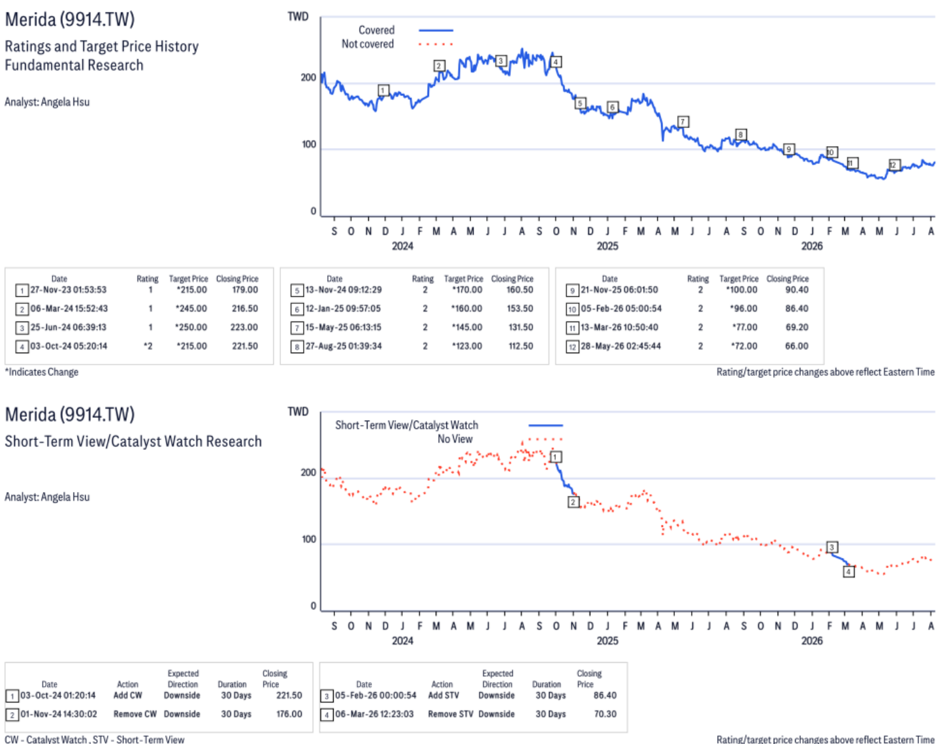Select the date '13-Mar-26 10:50:40'
The image size is (939, 744).
click(x=620, y=327)
